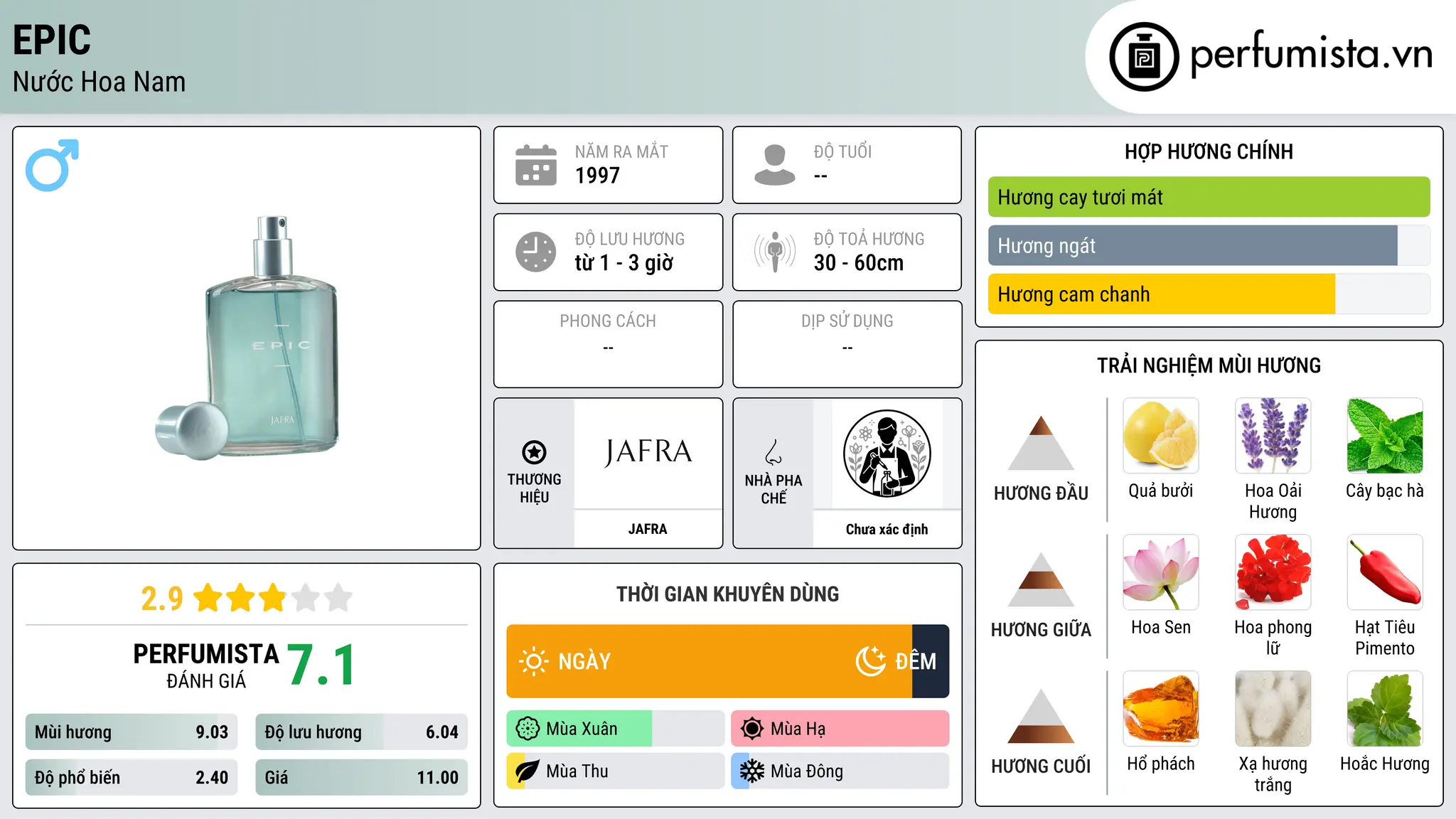The image size is (1456, 819).
Task: Open the Hoa phong lữ geranium image
Action: coord(1273,572)
